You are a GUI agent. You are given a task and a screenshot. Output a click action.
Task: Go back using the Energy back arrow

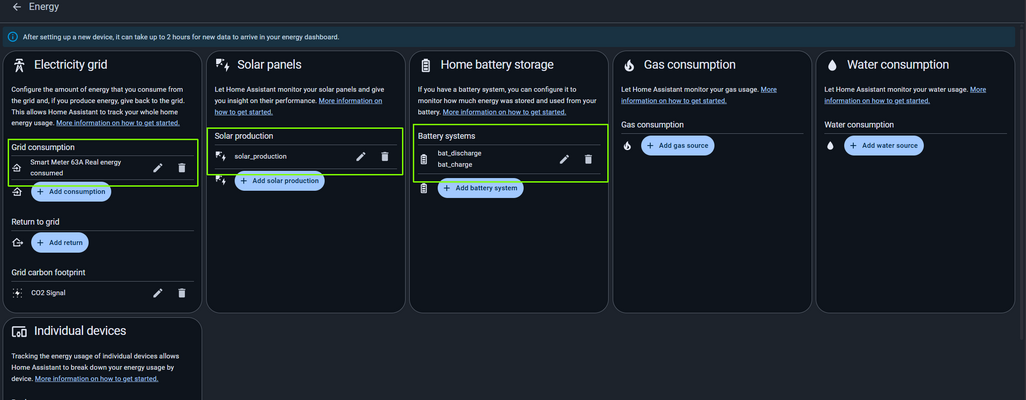tap(17, 7)
